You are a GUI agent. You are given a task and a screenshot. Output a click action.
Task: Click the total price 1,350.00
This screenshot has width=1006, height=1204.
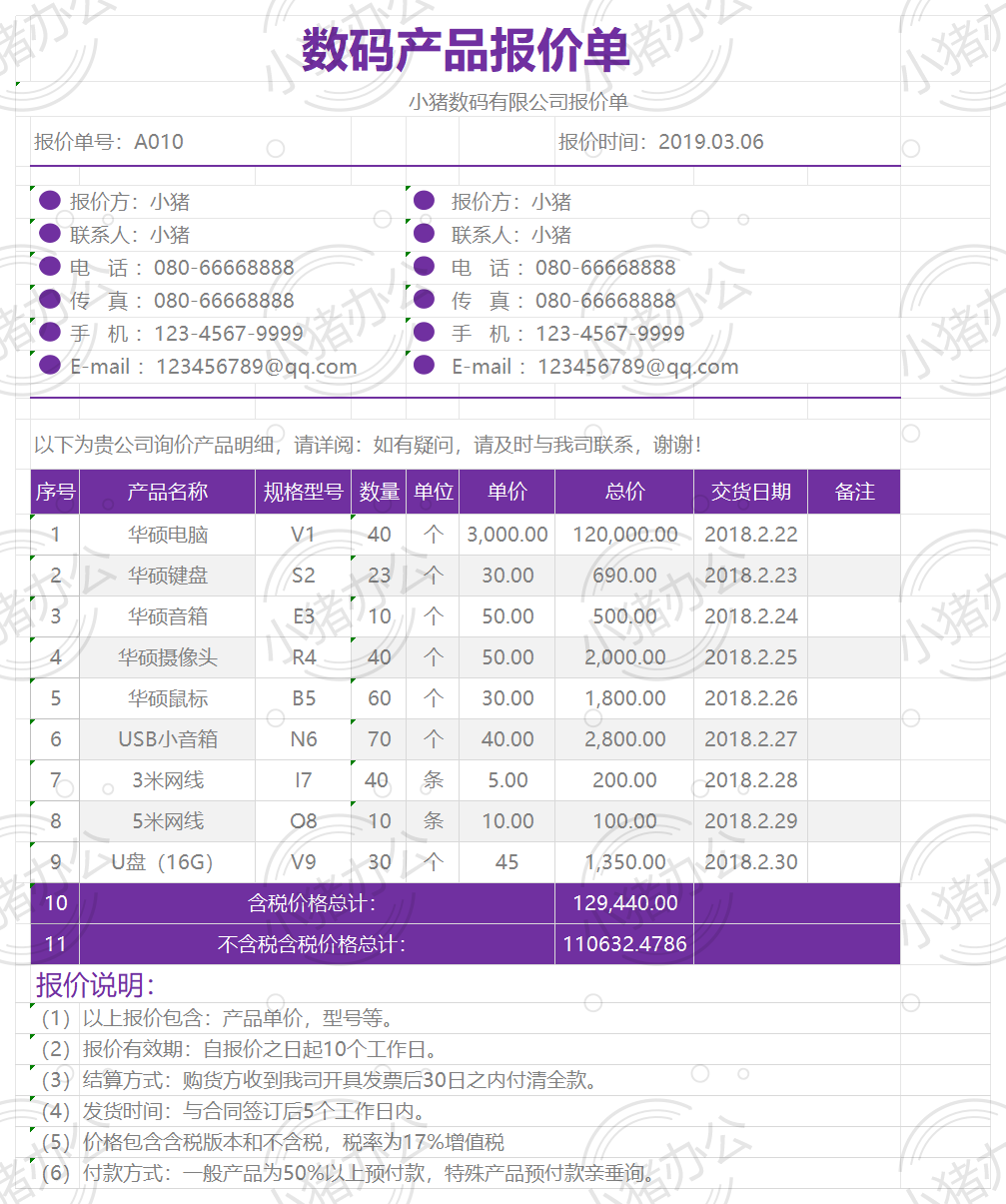pos(625,862)
